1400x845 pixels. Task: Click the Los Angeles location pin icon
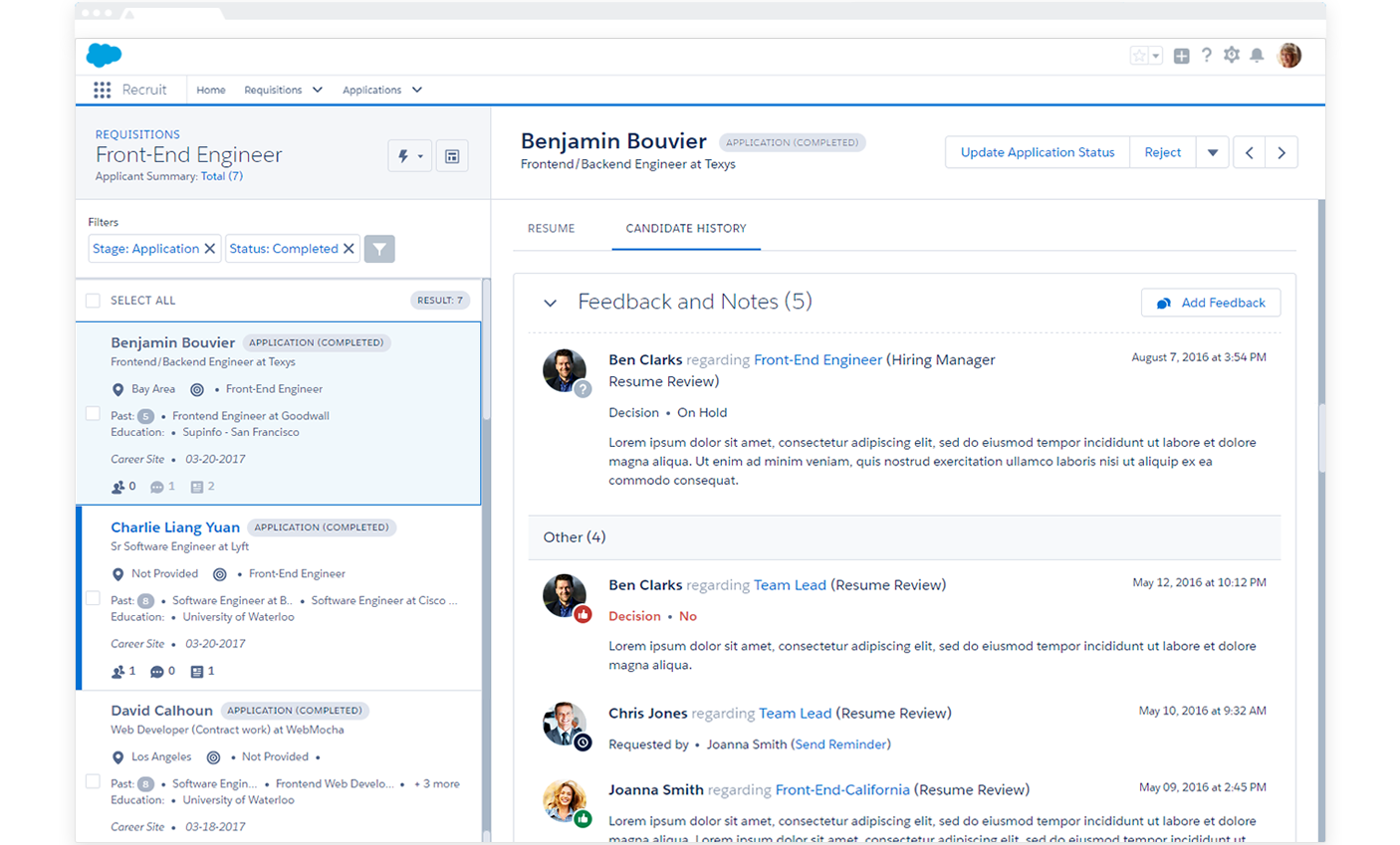click(x=117, y=757)
